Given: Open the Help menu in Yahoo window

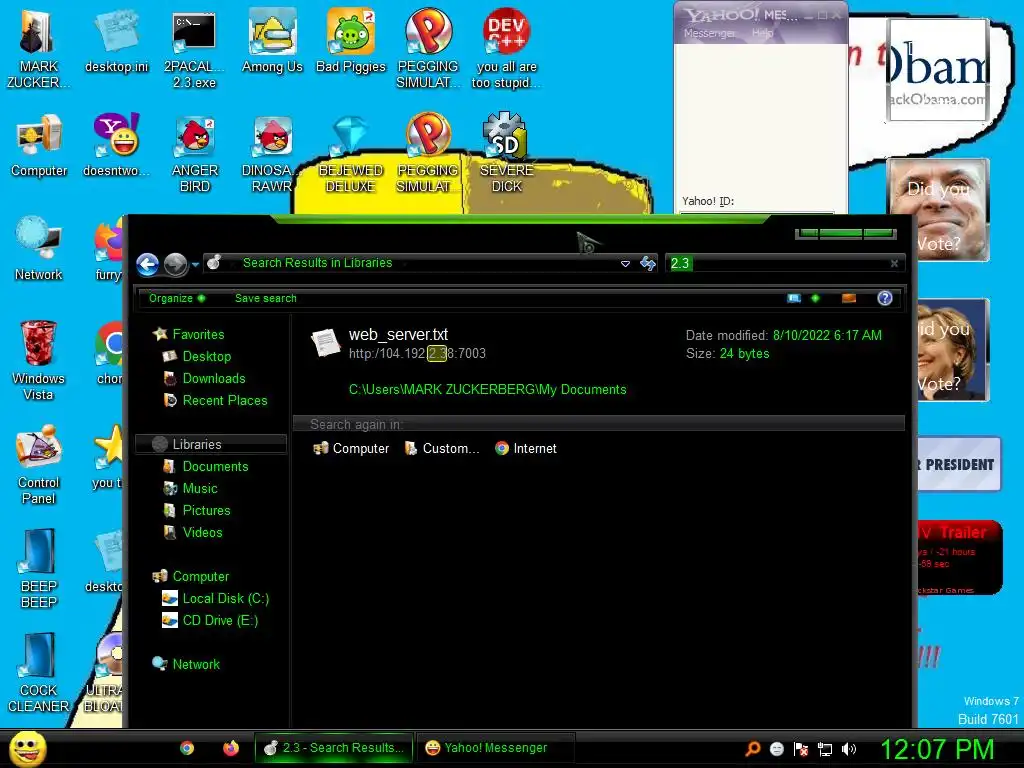Looking at the screenshot, I should 762,33.
